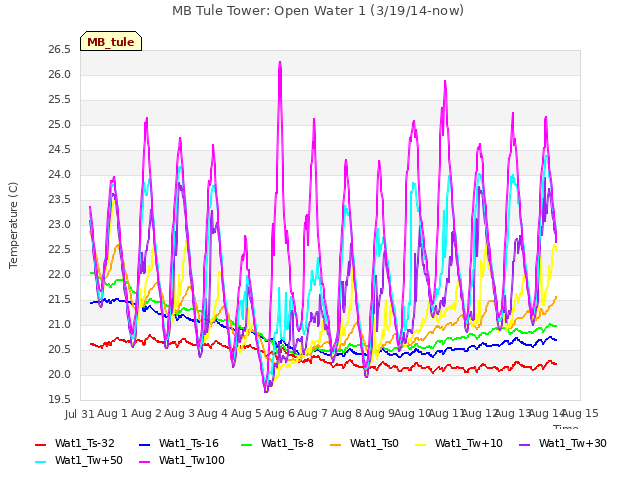Click the 20.0 y-axis tick label
The image size is (640, 480).
click(x=60, y=374)
